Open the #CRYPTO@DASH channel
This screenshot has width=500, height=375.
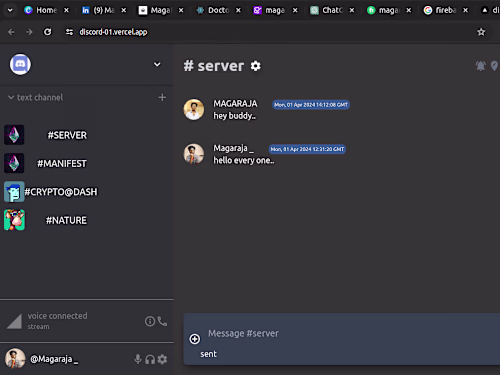[x=61, y=192]
